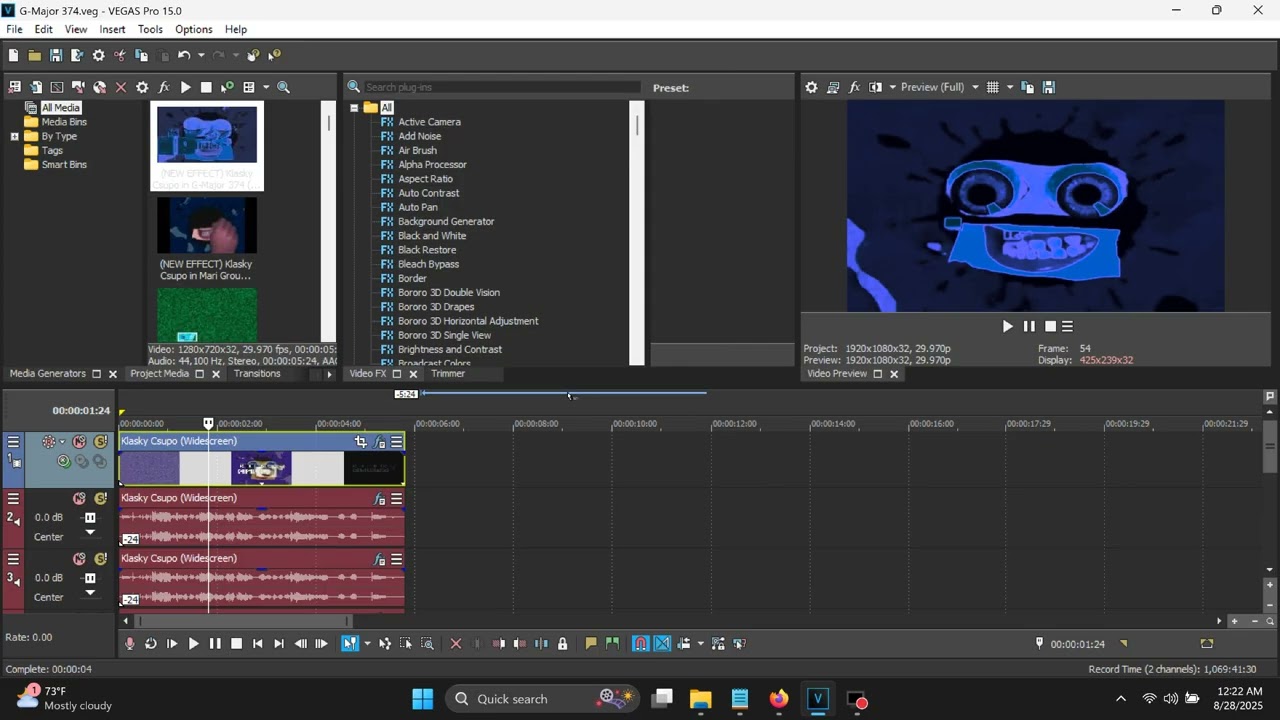This screenshot has height=720, width=1280.
Task: Switch to the Transitions tab
Action: click(257, 374)
